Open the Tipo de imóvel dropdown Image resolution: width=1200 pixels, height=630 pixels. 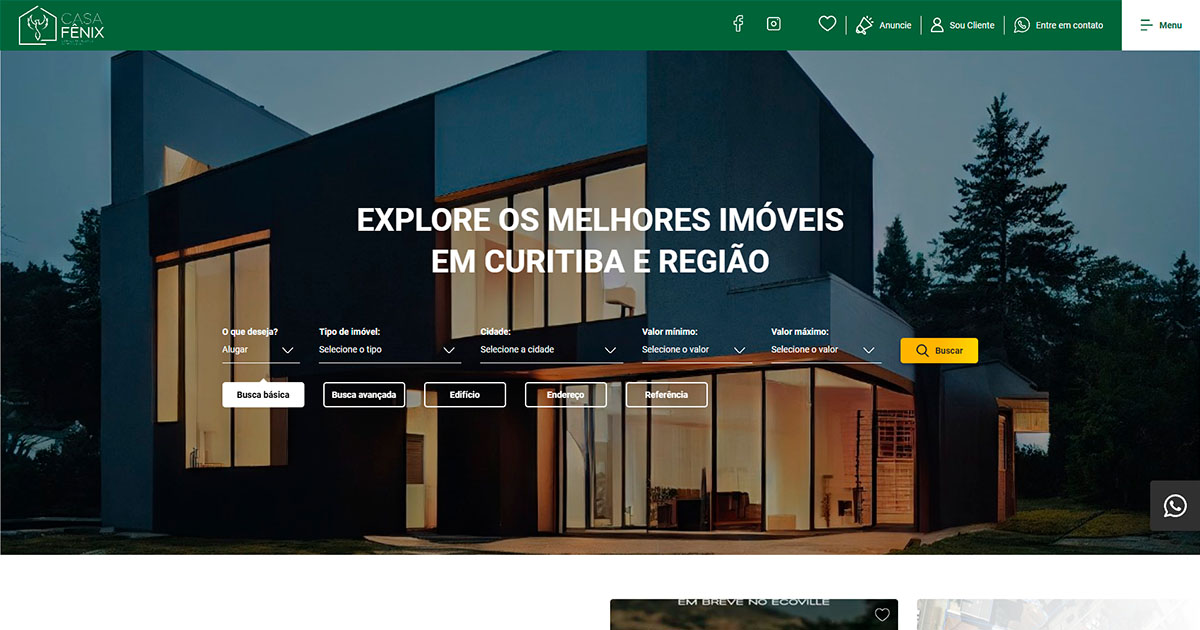[390, 350]
